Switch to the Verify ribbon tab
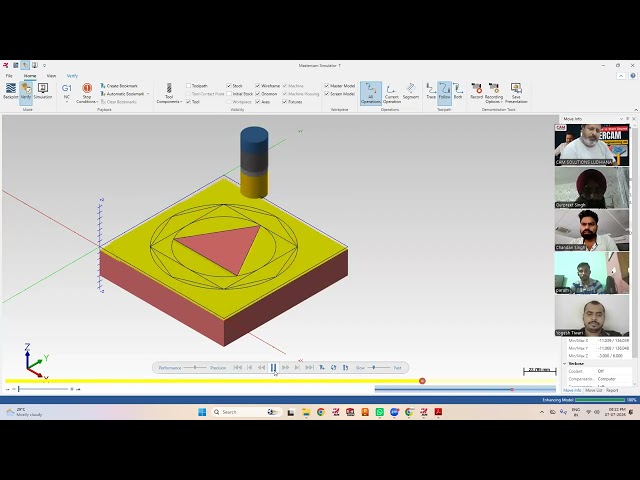The width and height of the screenshot is (640, 480). pos(72,76)
